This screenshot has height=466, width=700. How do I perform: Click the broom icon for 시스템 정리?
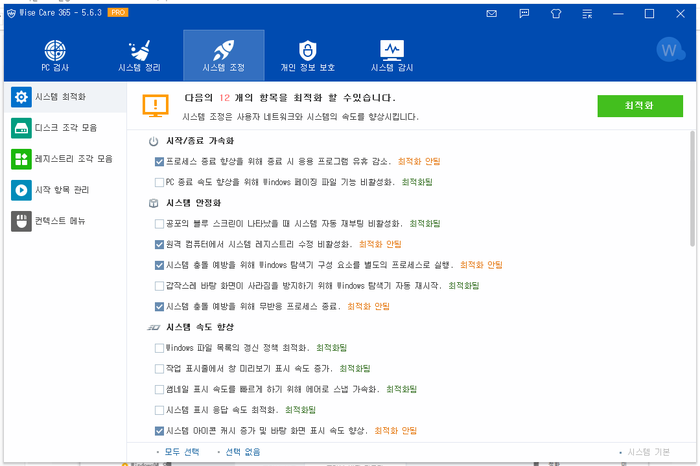pyautogui.click(x=140, y=50)
